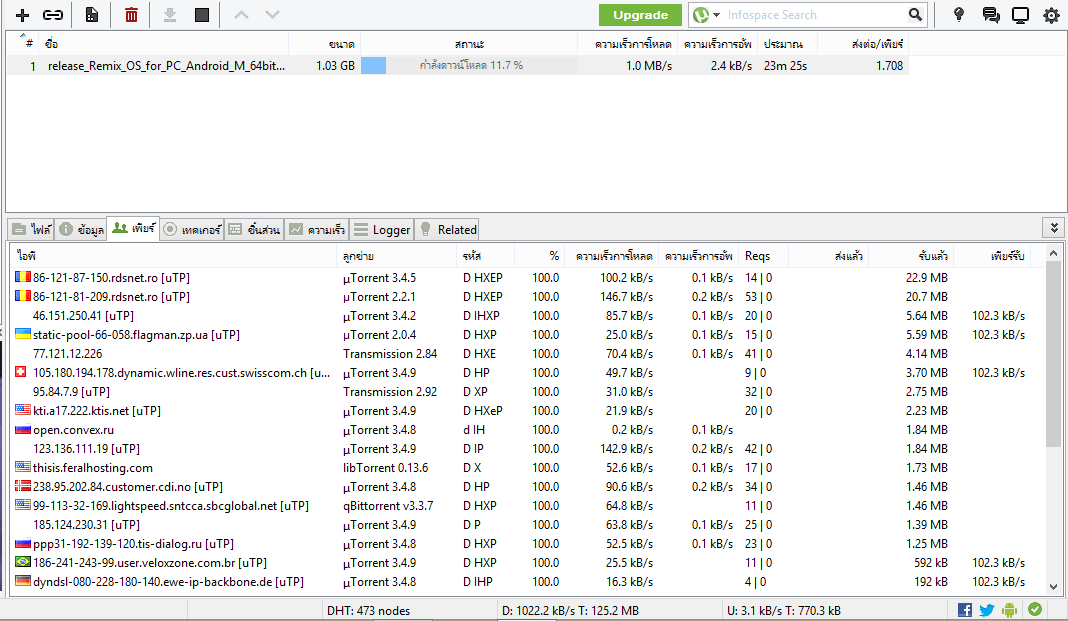Click Add Torrent from URL link icon
This screenshot has height=621, width=1068.
click(53, 15)
